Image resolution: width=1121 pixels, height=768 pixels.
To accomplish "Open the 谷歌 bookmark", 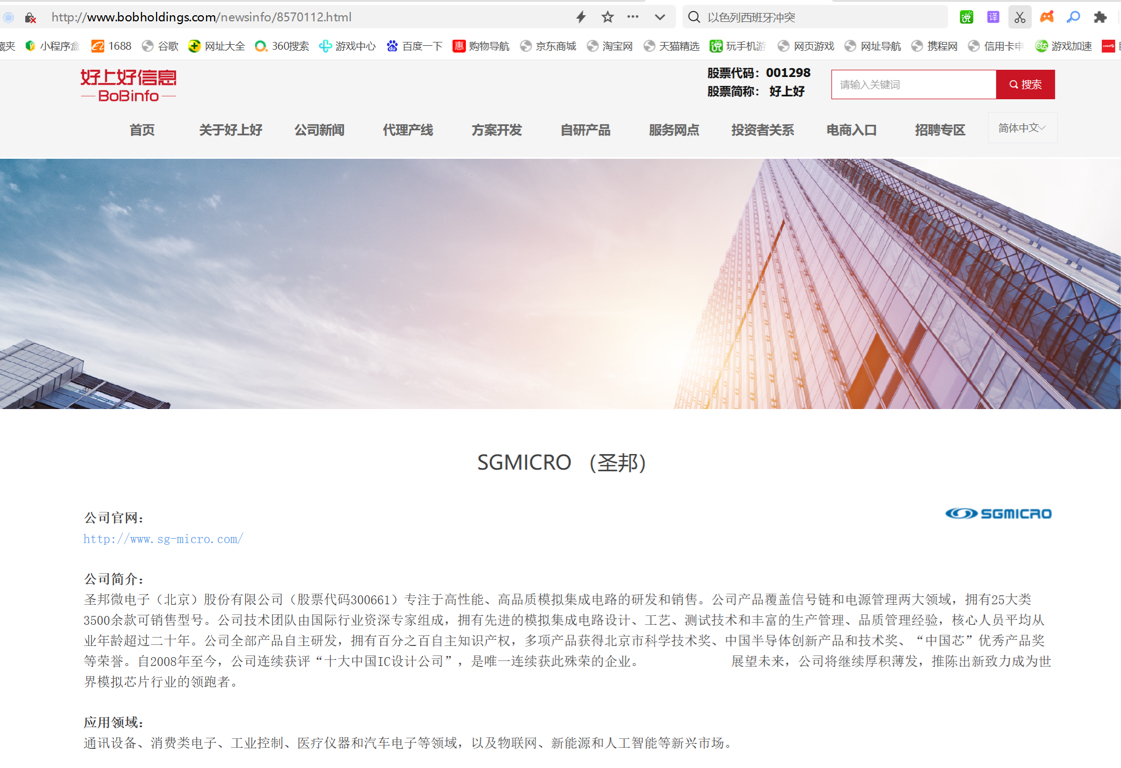I will pyautogui.click(x=160, y=46).
